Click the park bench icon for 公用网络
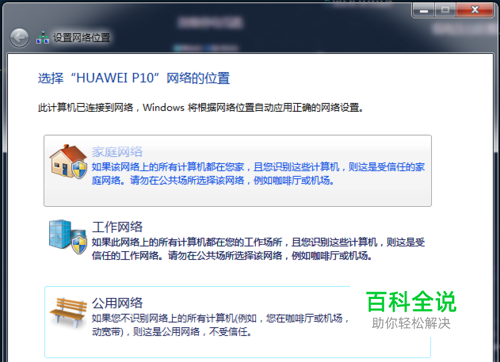Screen dimensions: 500x362 (x=68, y=313)
